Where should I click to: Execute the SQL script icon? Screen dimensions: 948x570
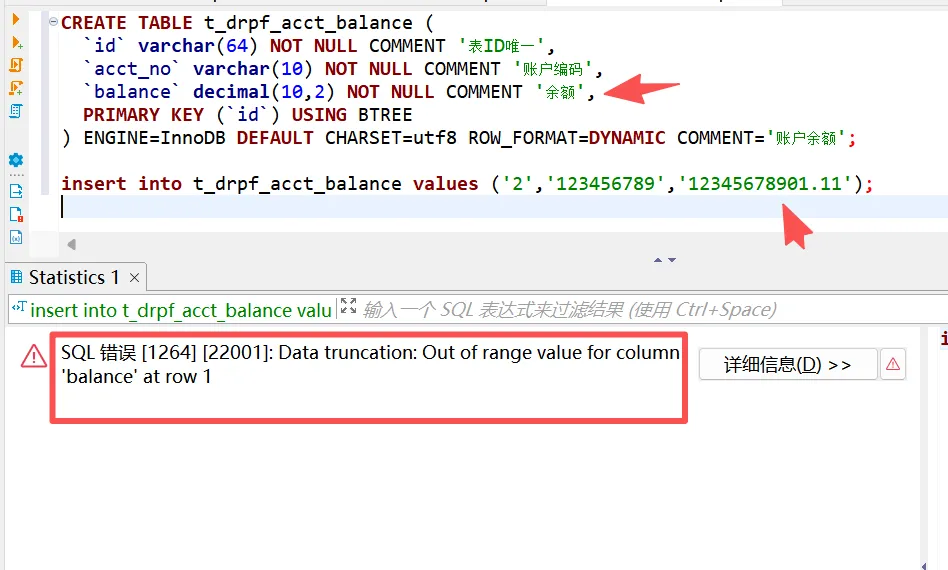click(x=16, y=65)
